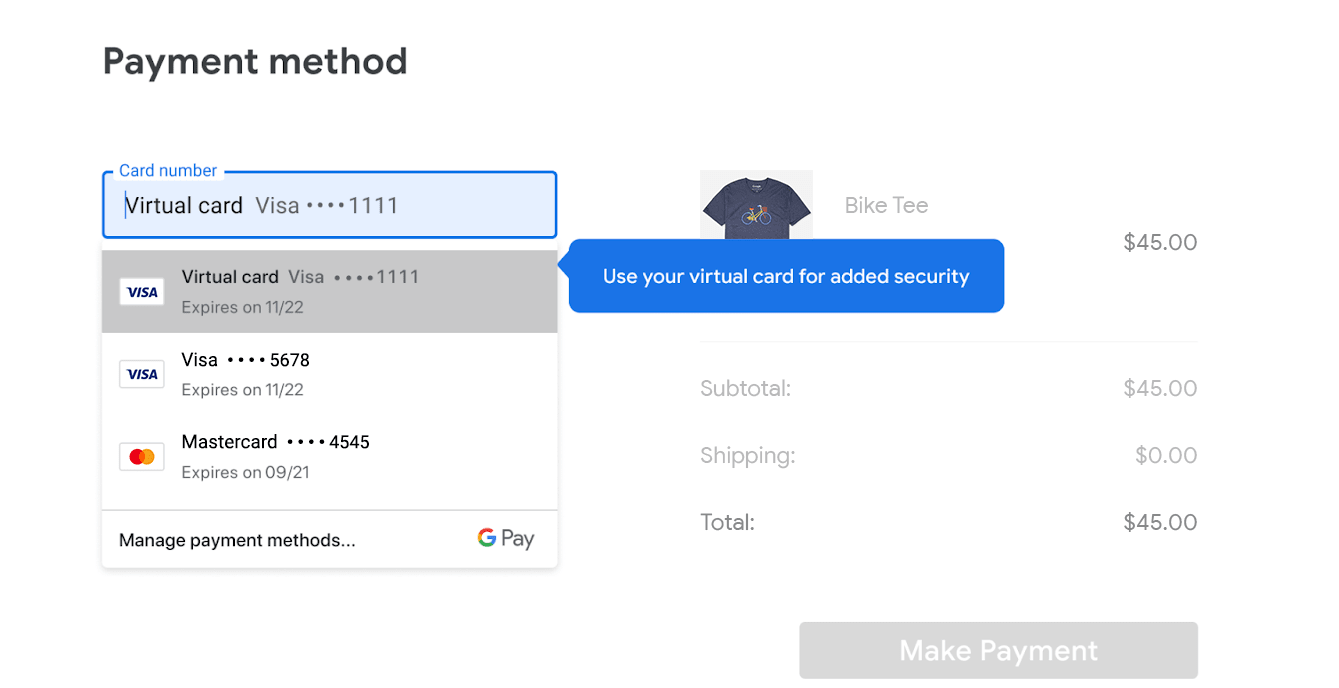The height and width of the screenshot is (688, 1339).
Task: Click the Bike Tee item price
Action: [1159, 242]
